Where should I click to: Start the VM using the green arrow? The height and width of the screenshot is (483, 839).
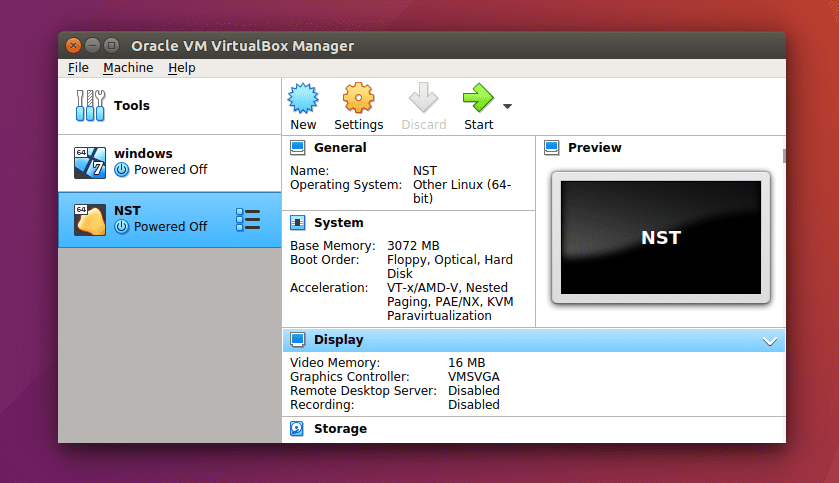(478, 98)
